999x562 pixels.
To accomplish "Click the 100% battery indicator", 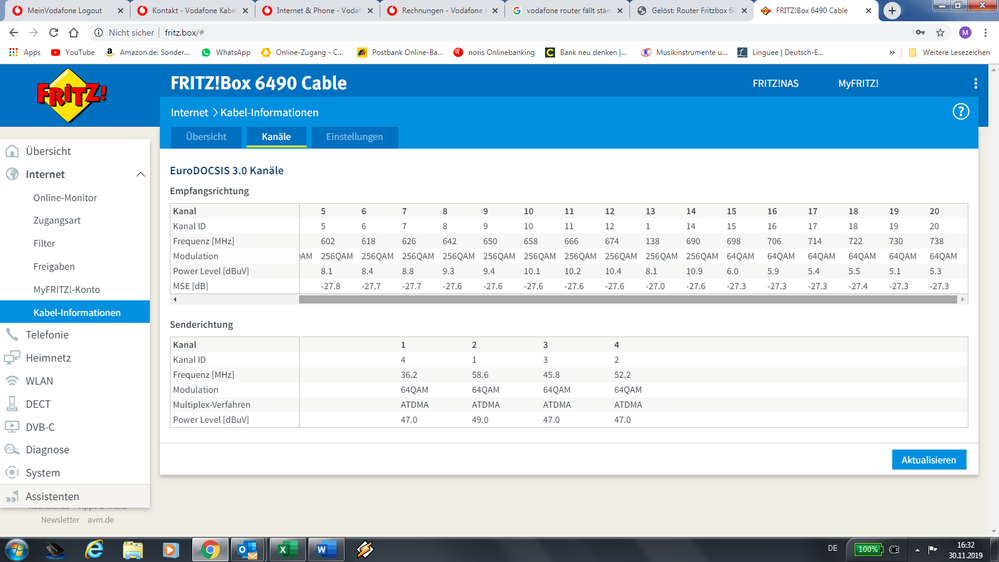I will pos(867,549).
